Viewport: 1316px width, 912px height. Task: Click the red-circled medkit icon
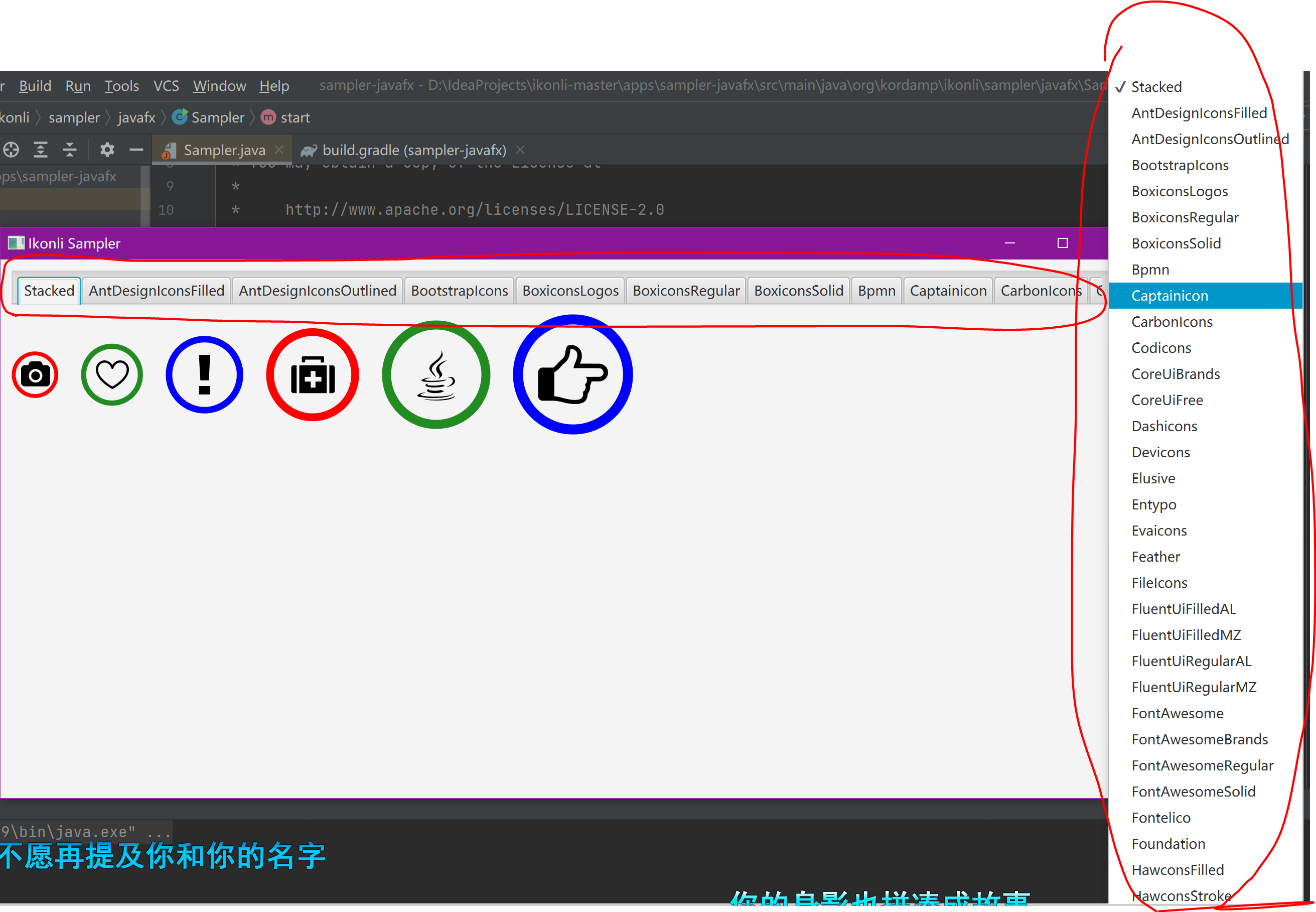313,375
